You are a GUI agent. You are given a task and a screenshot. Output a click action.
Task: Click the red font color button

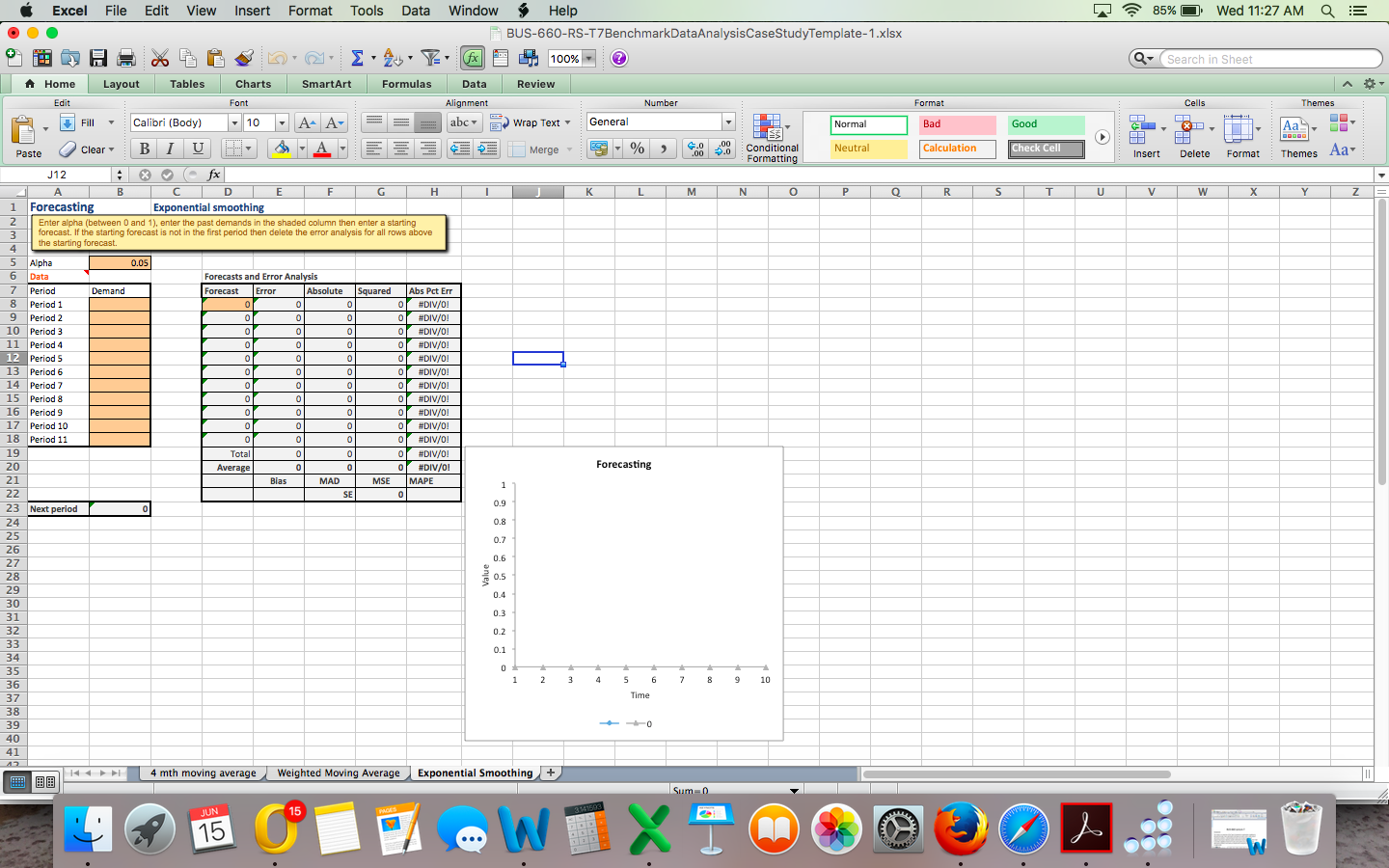click(322, 149)
